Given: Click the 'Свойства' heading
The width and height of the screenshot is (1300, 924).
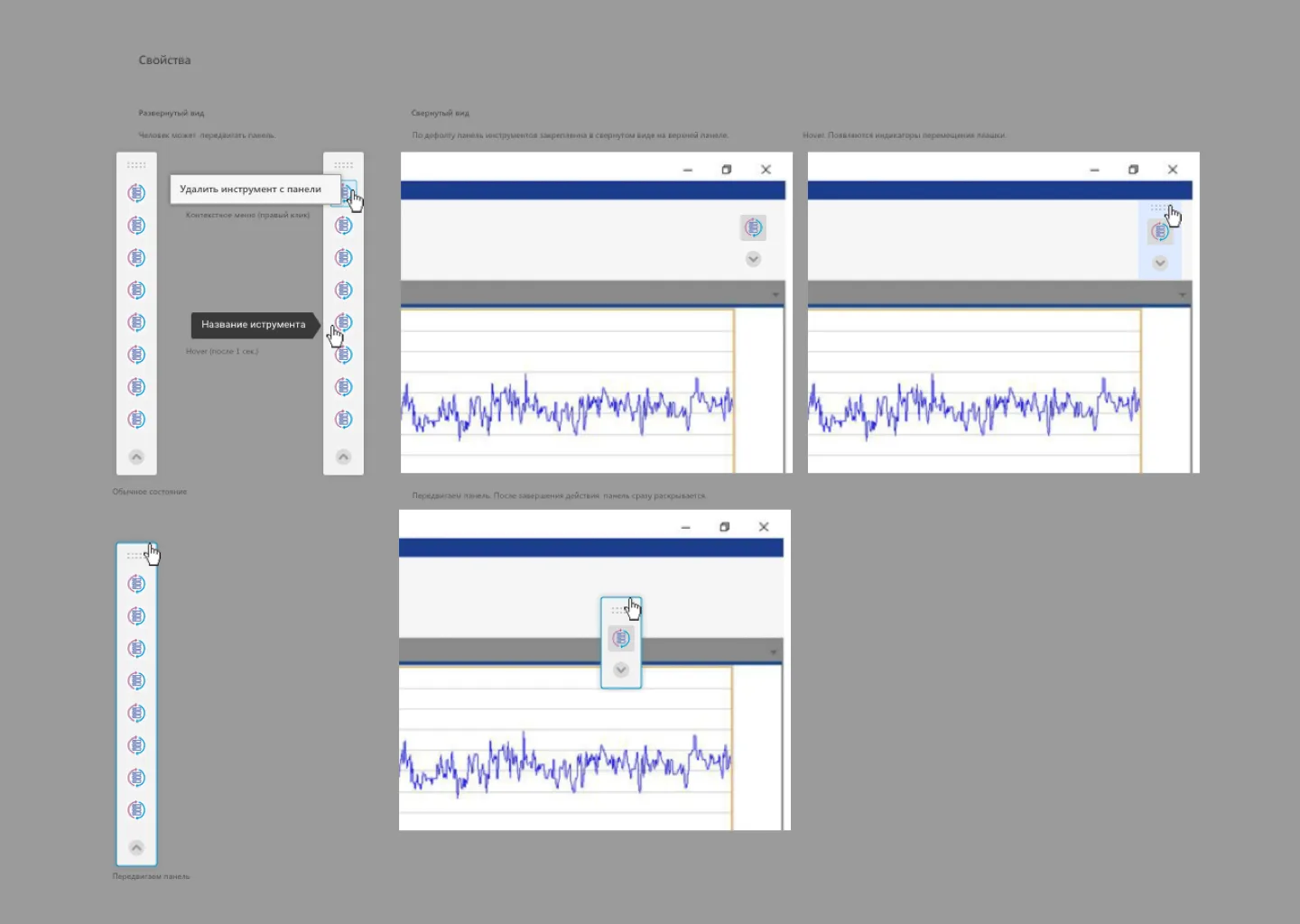Looking at the screenshot, I should pos(164,60).
